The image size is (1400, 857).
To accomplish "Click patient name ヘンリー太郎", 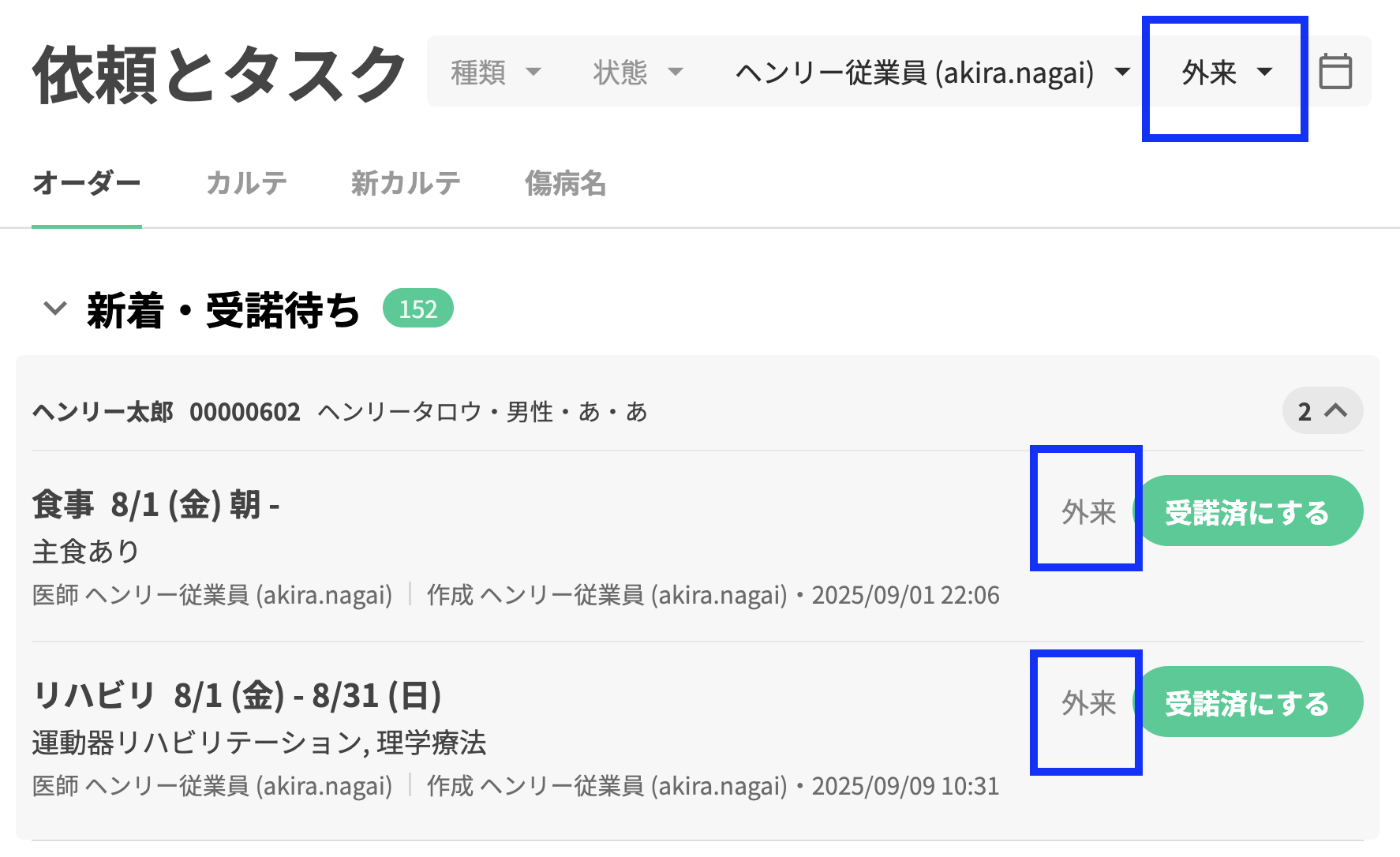I will pos(103,411).
